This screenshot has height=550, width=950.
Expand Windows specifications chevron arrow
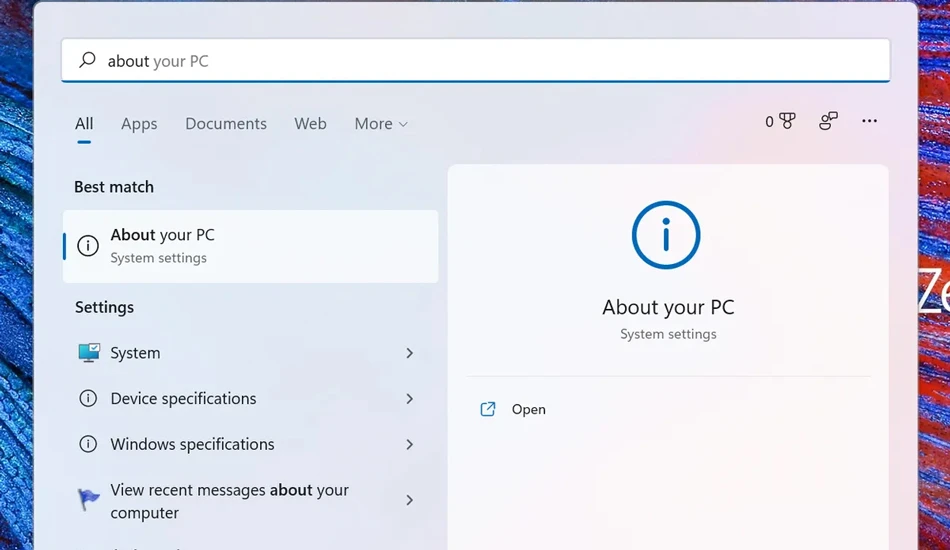pyautogui.click(x=410, y=445)
